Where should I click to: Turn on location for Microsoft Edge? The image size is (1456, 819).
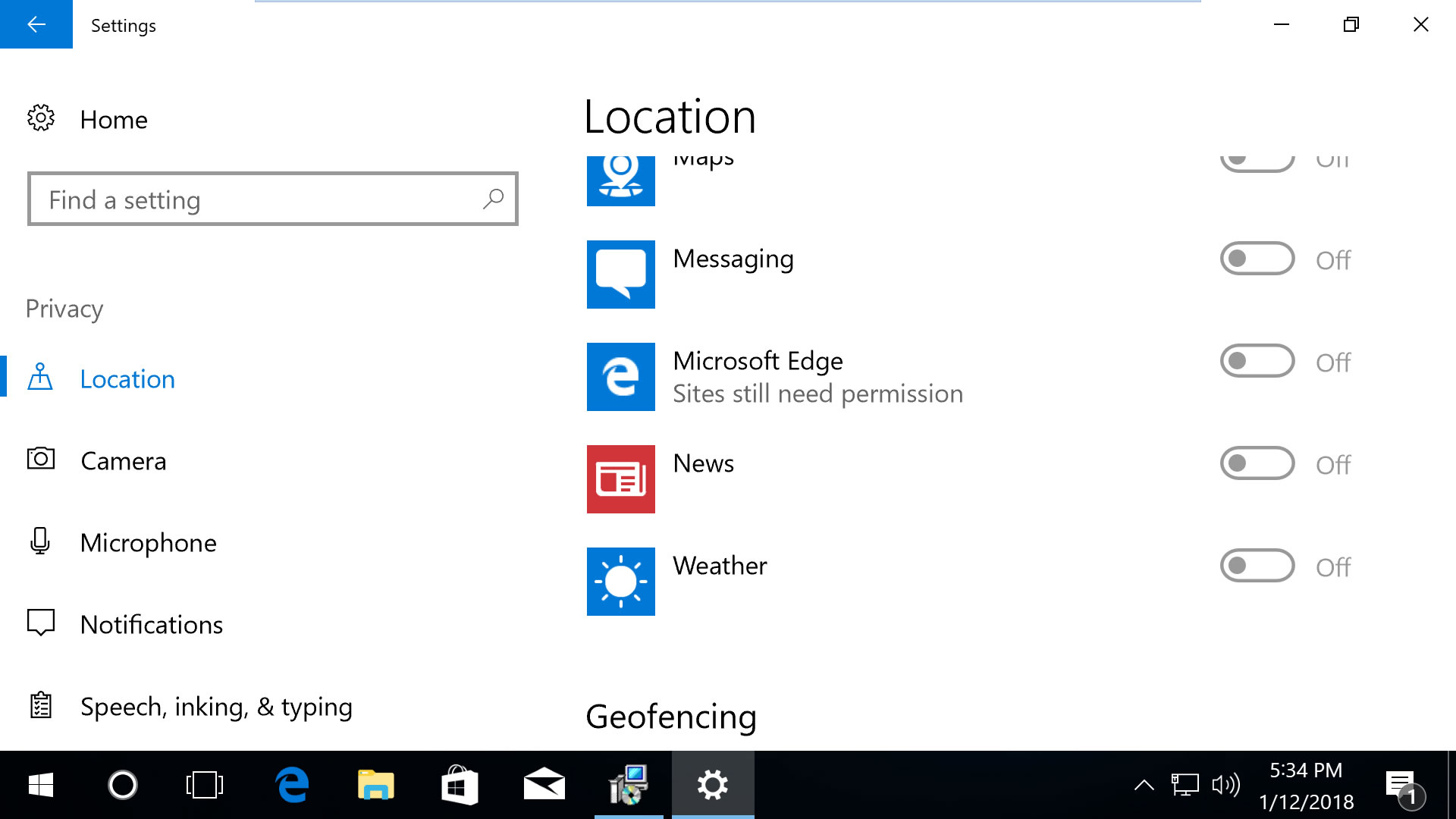tap(1257, 362)
